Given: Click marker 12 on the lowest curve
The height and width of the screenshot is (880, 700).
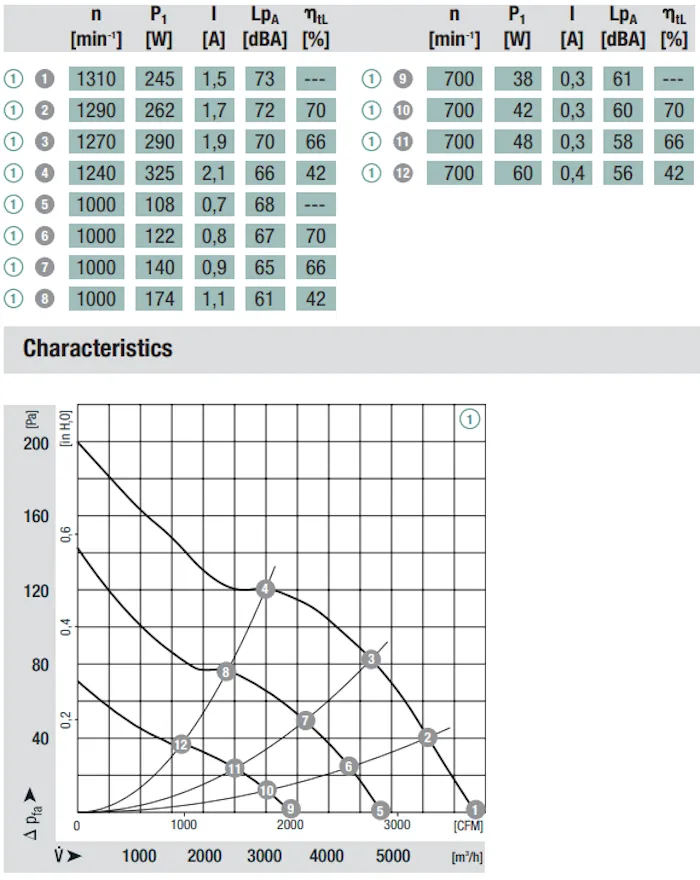Looking at the screenshot, I should pyautogui.click(x=181, y=745).
